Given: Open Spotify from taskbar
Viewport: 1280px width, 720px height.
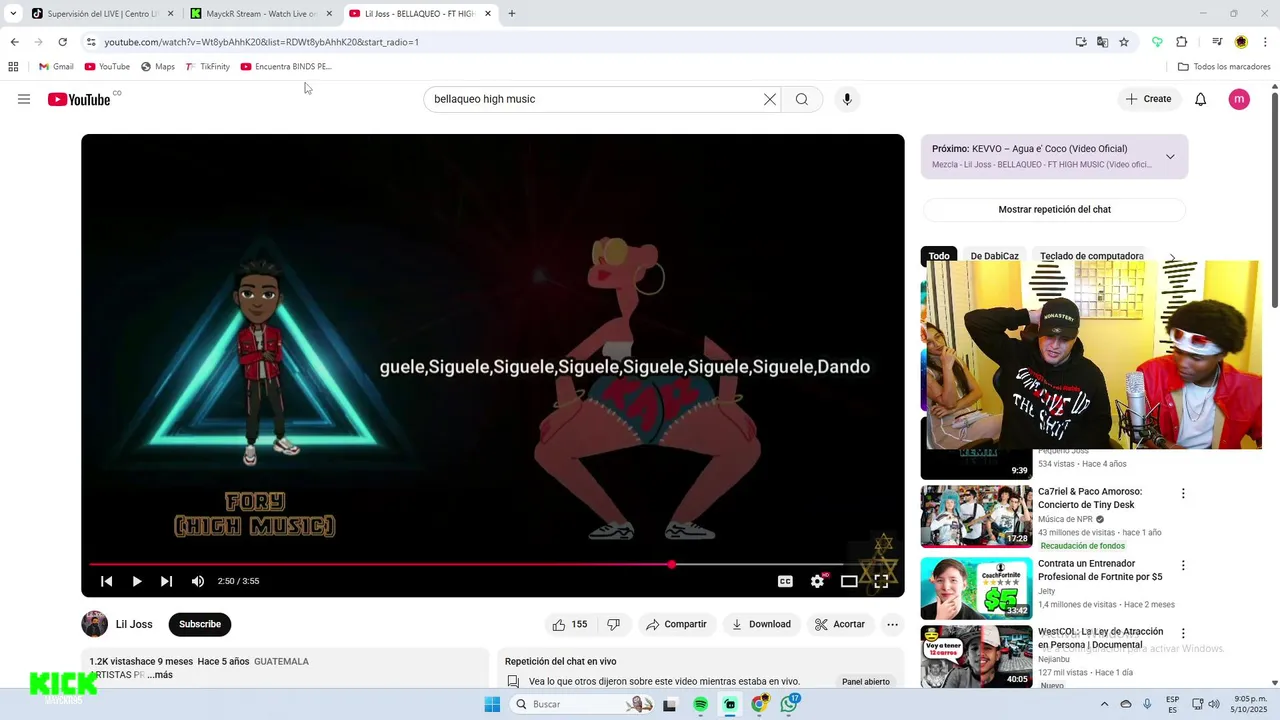Looking at the screenshot, I should coord(700,704).
